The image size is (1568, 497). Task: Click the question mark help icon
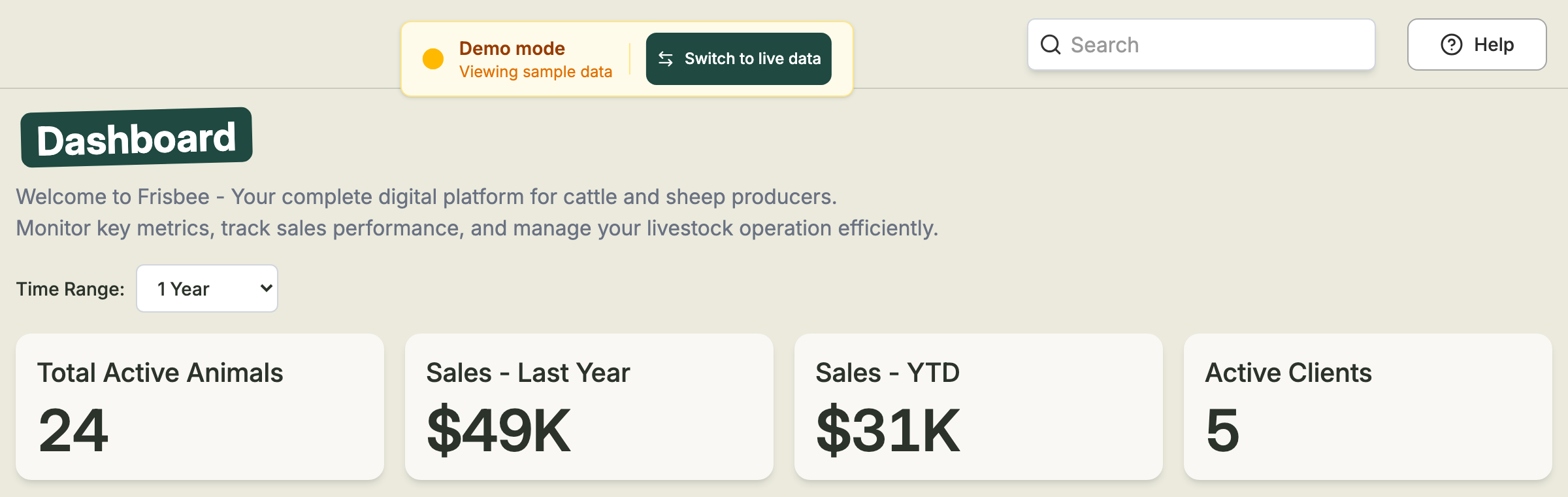click(1451, 44)
